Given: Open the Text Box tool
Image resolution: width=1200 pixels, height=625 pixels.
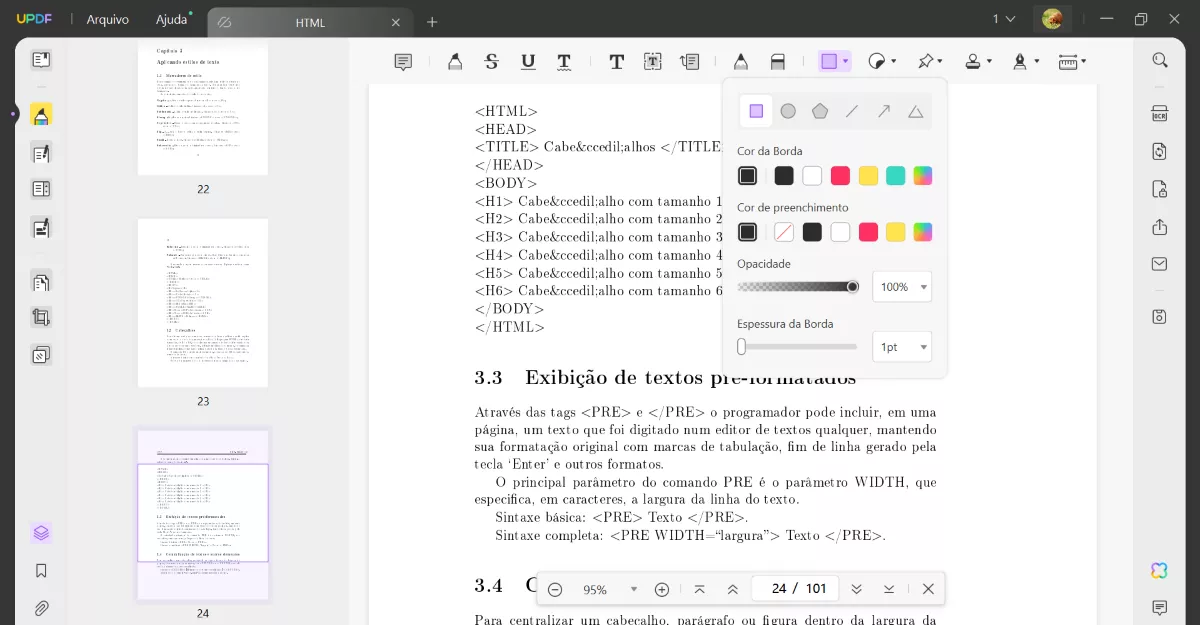Looking at the screenshot, I should pyautogui.click(x=652, y=61).
